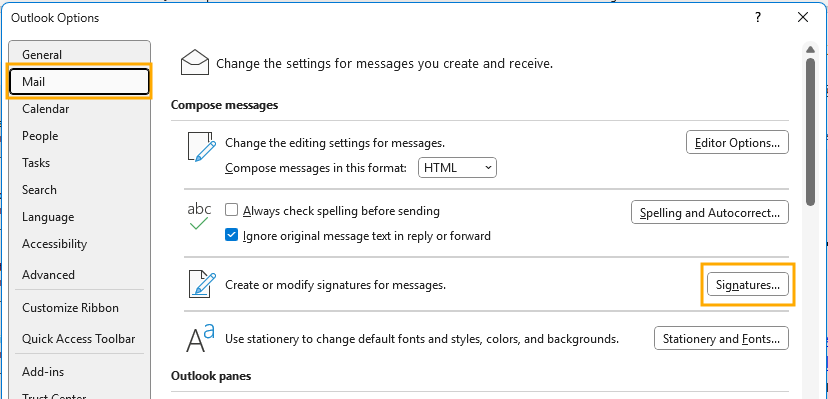This screenshot has height=399, width=828.
Task: Click the signature pencil document icon
Action: (202, 284)
